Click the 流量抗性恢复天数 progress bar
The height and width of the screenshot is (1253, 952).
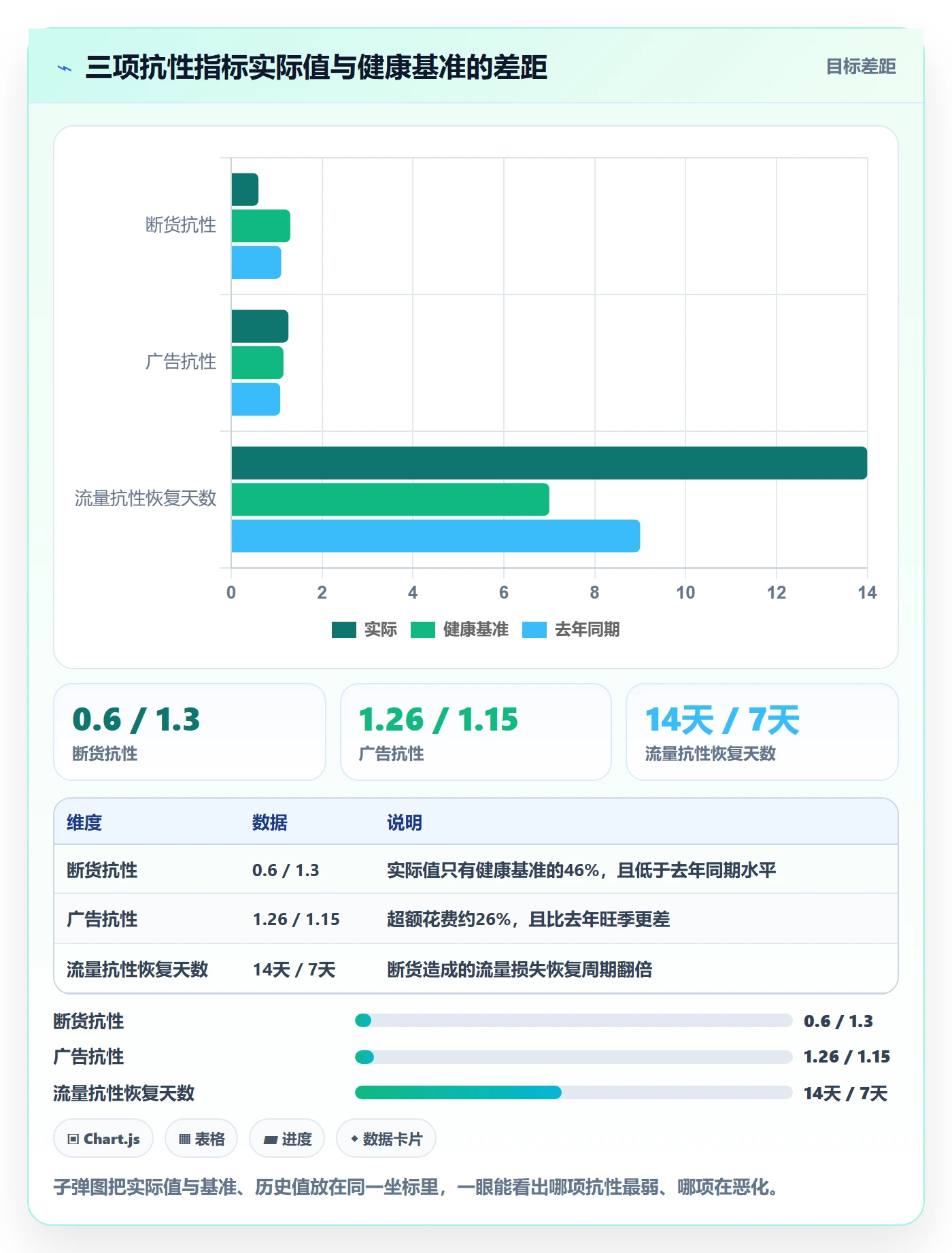pos(574,1092)
